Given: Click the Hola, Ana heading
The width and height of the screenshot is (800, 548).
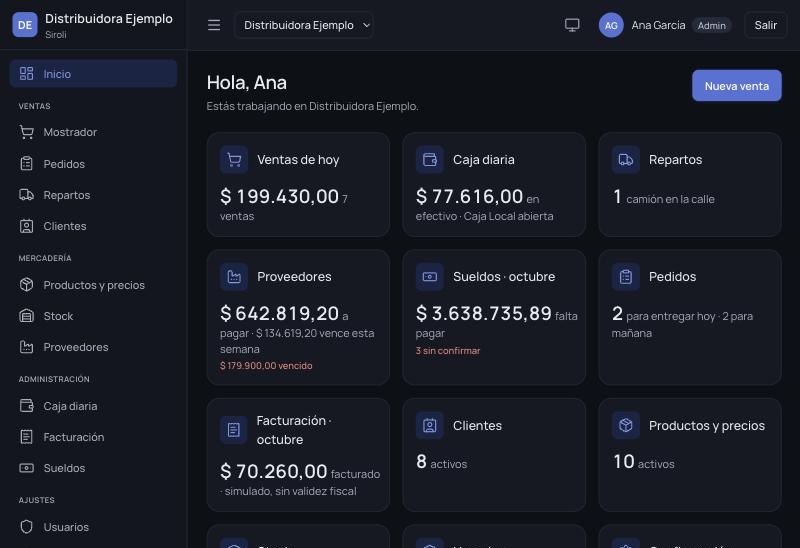Looking at the screenshot, I should [246, 83].
